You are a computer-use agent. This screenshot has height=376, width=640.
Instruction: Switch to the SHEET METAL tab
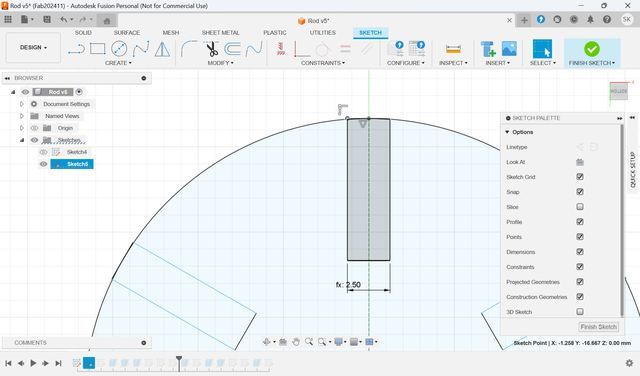(x=220, y=32)
